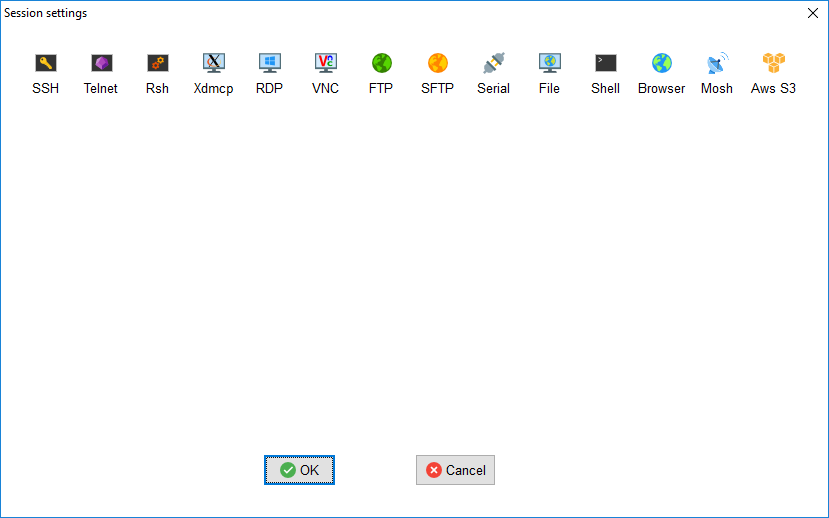Close the Session settings dialog window
This screenshot has height=518, width=829.
pos(812,13)
